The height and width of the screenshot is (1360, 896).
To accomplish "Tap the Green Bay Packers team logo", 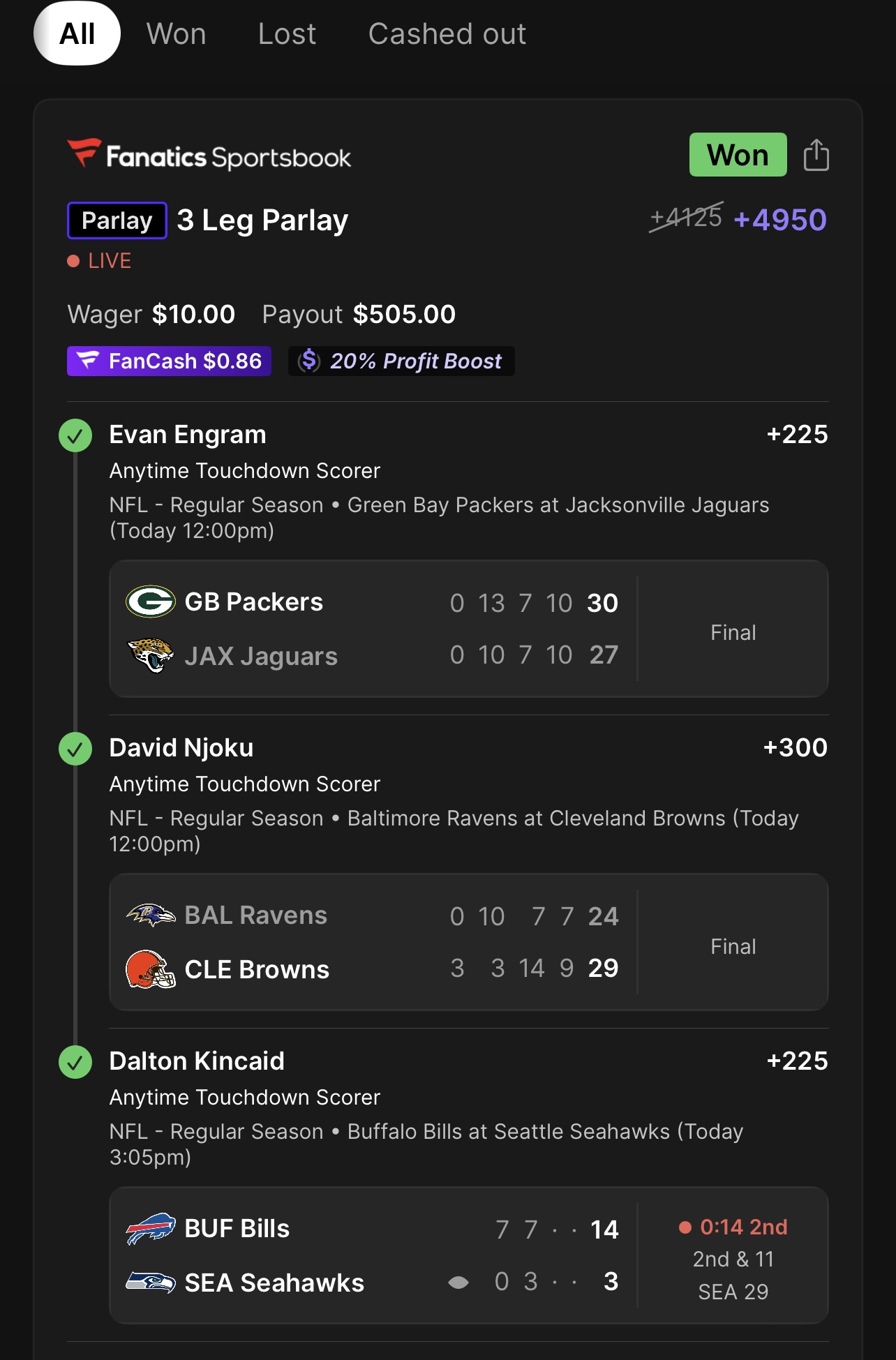I will [150, 601].
